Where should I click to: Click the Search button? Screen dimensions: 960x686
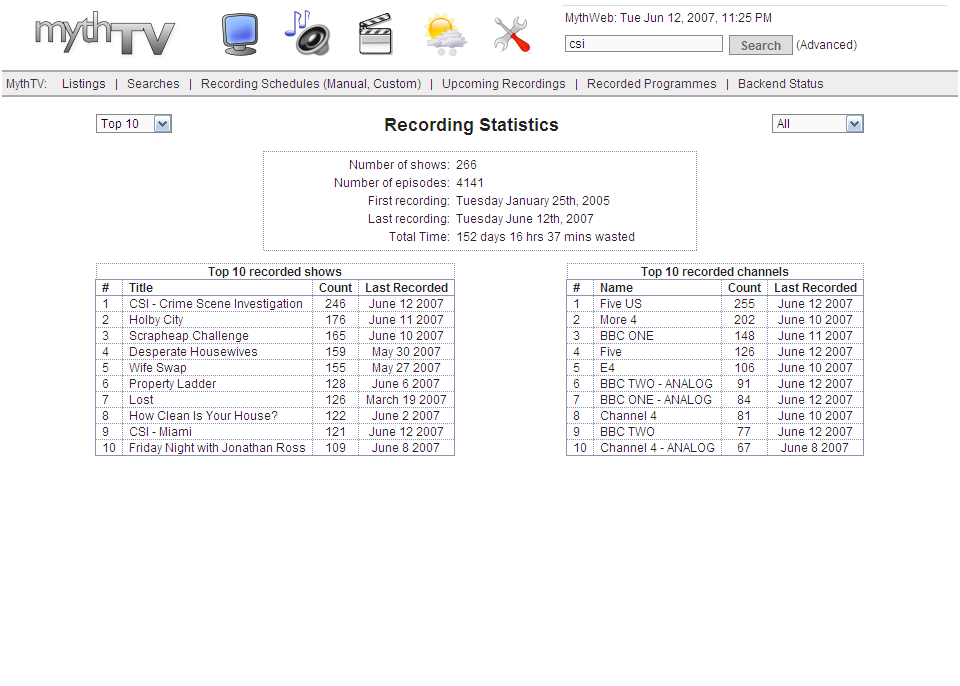tap(760, 45)
